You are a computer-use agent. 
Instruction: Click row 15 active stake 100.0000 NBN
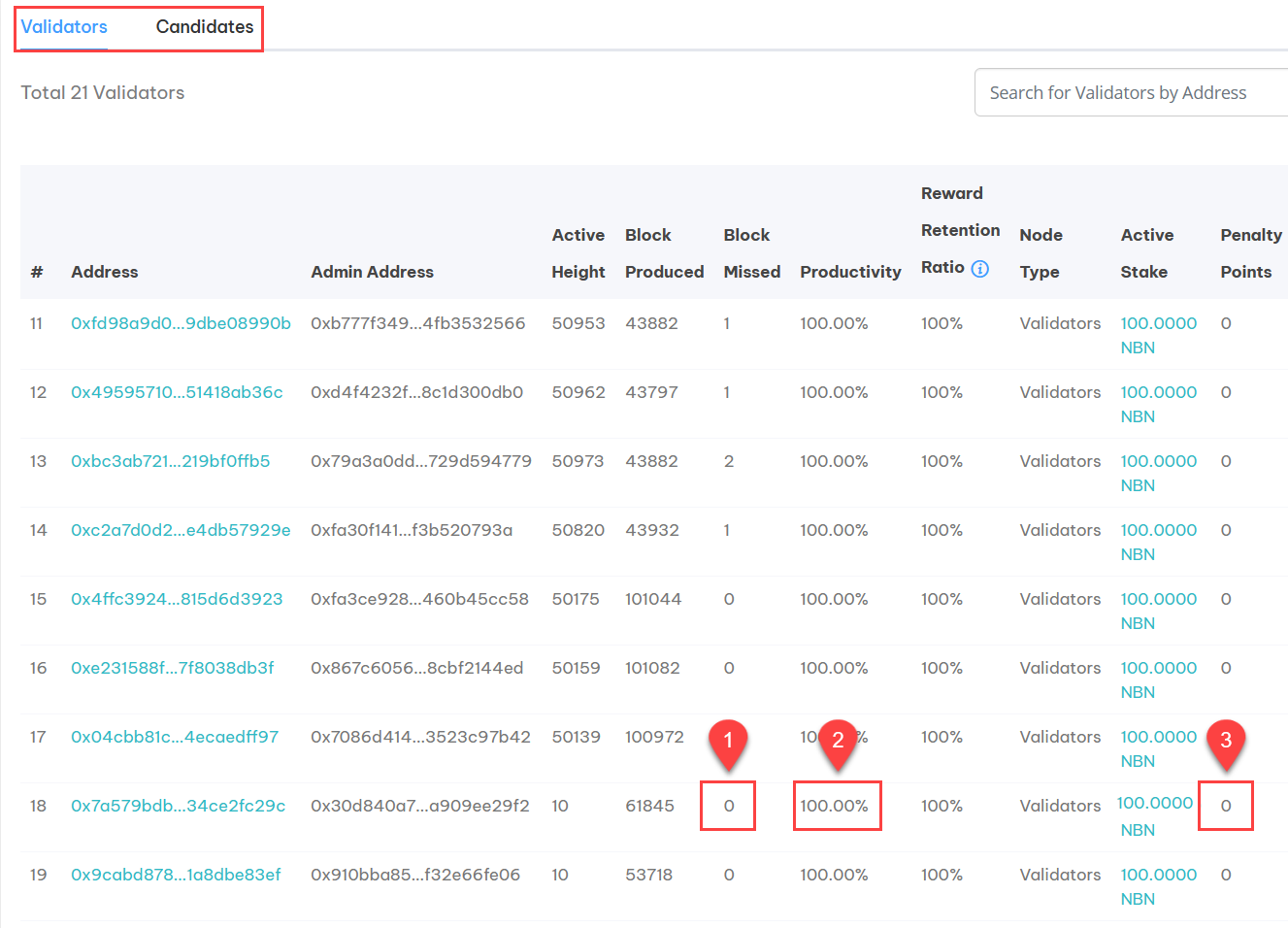tap(1159, 611)
